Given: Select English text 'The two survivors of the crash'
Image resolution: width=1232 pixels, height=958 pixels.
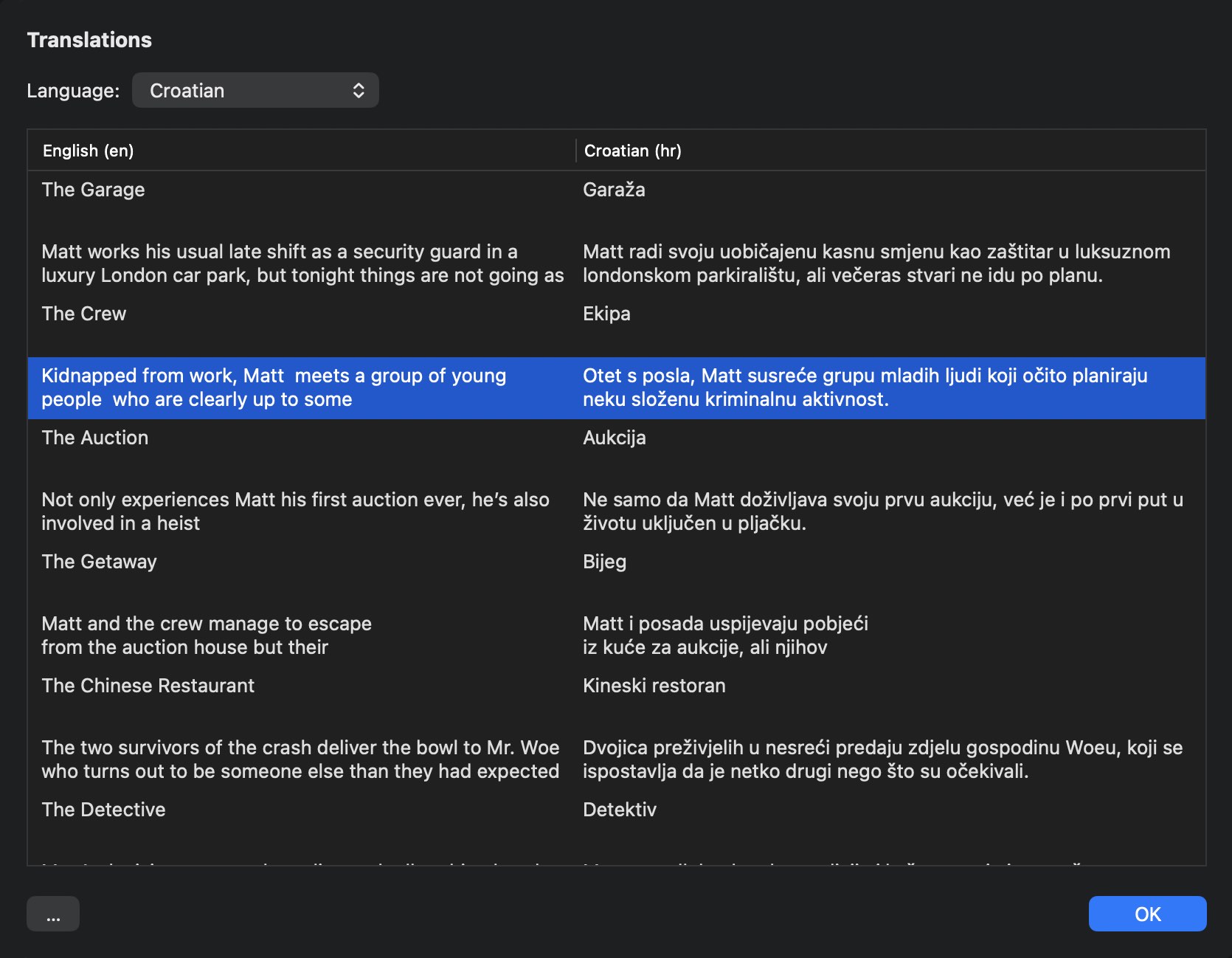Looking at the screenshot, I should click(300, 759).
